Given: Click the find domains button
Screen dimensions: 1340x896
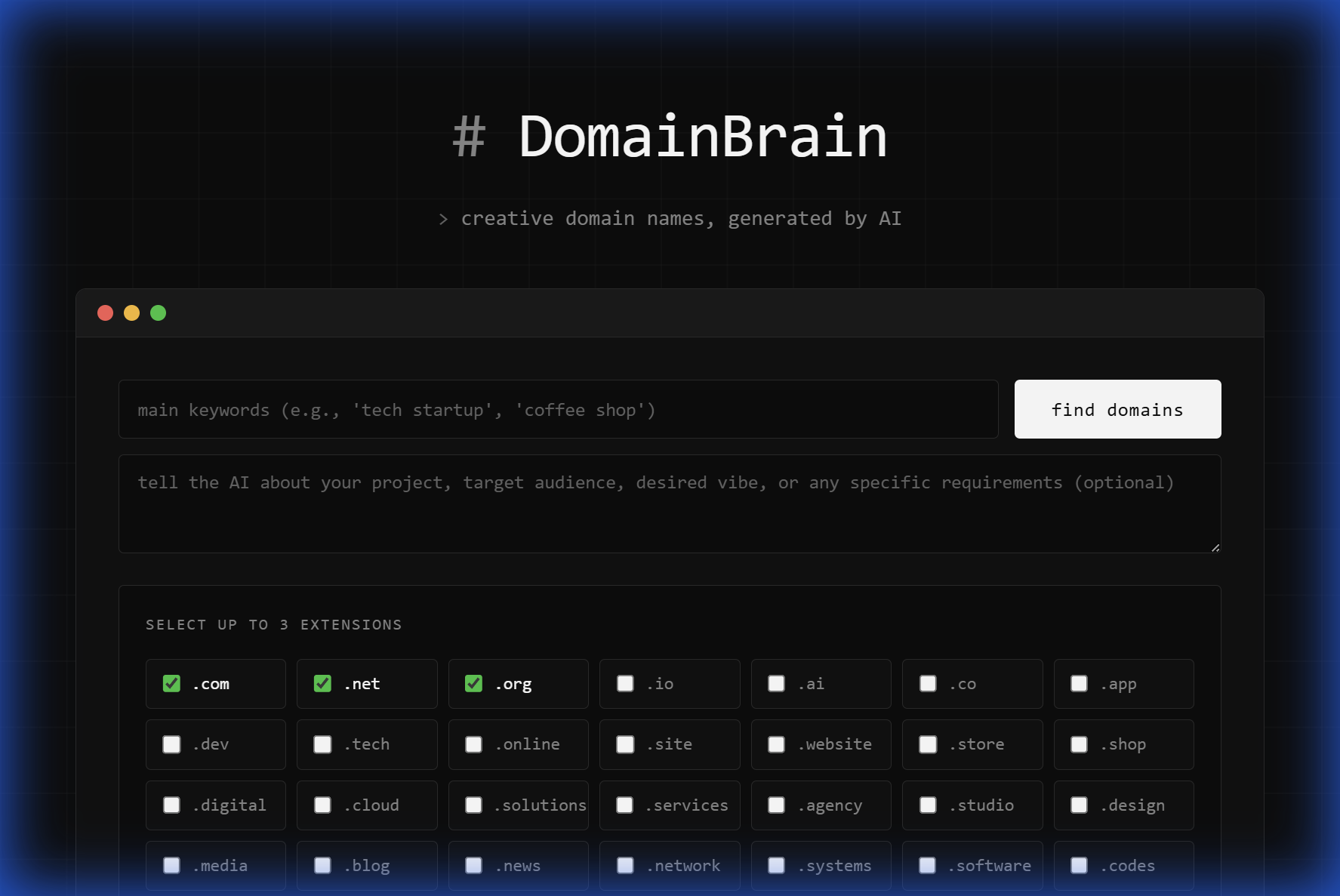Looking at the screenshot, I should point(1117,409).
